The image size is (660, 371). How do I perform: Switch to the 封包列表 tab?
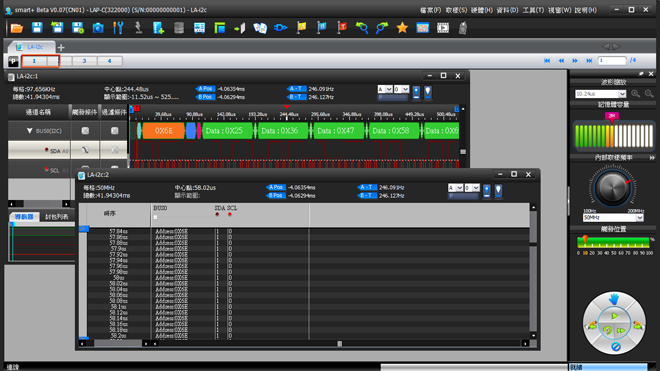click(x=56, y=217)
